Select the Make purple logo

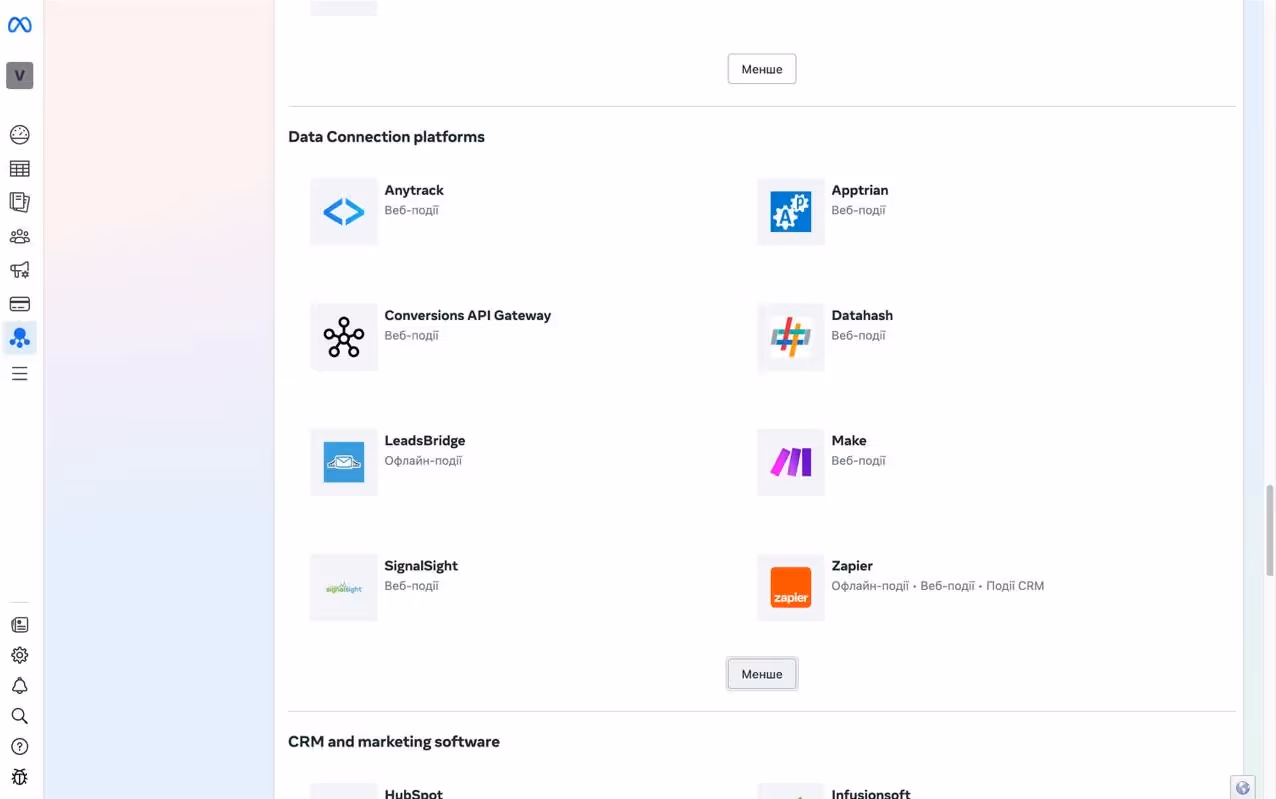(791, 462)
